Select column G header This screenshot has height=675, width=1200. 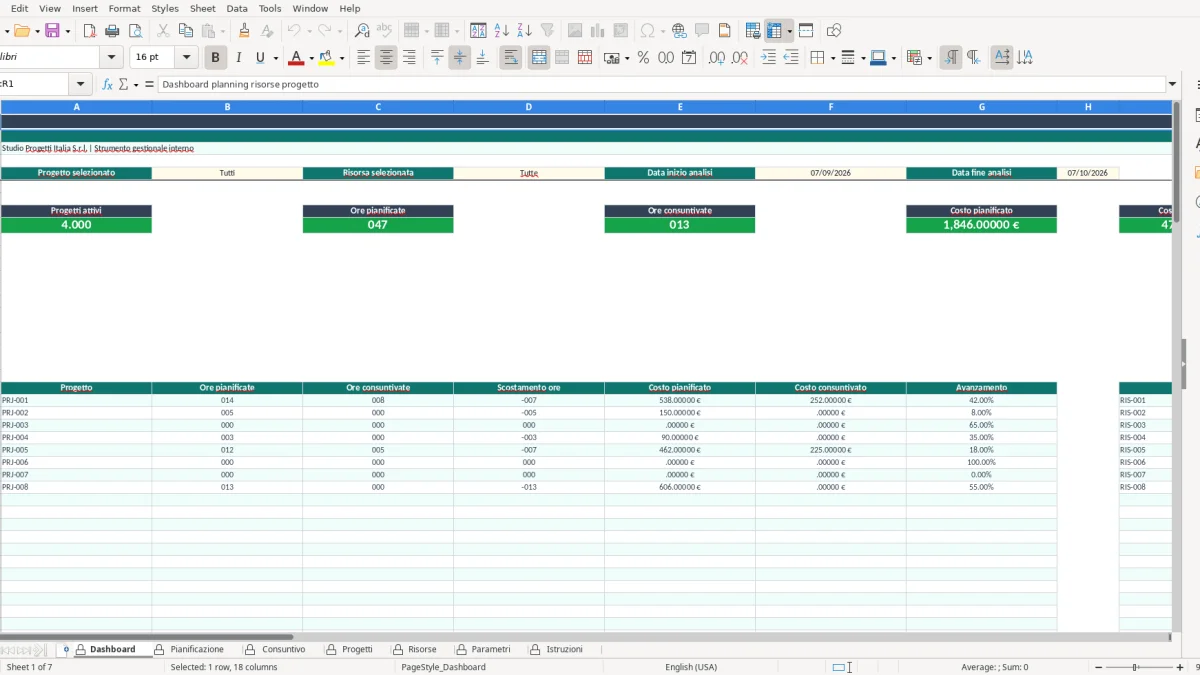[x=982, y=107]
